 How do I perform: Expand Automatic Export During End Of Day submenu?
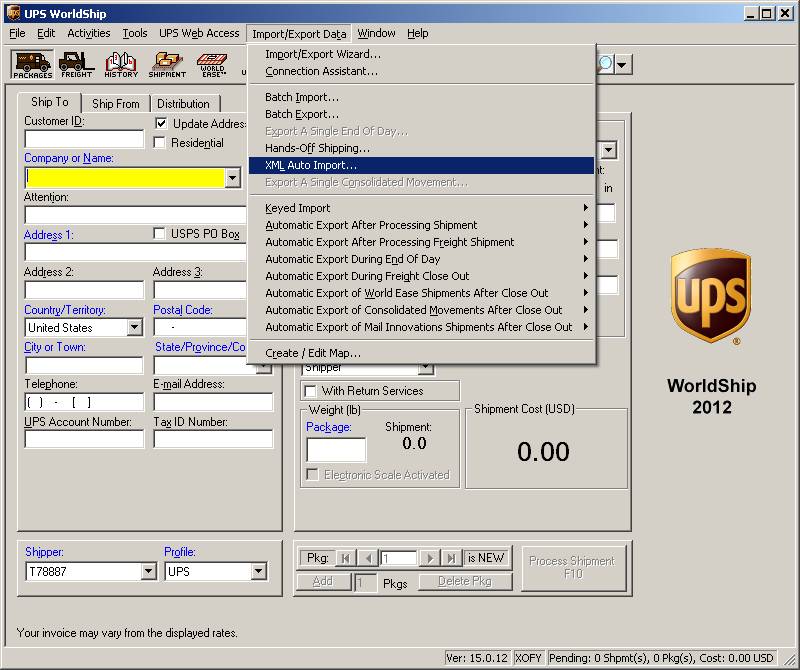click(x=421, y=259)
